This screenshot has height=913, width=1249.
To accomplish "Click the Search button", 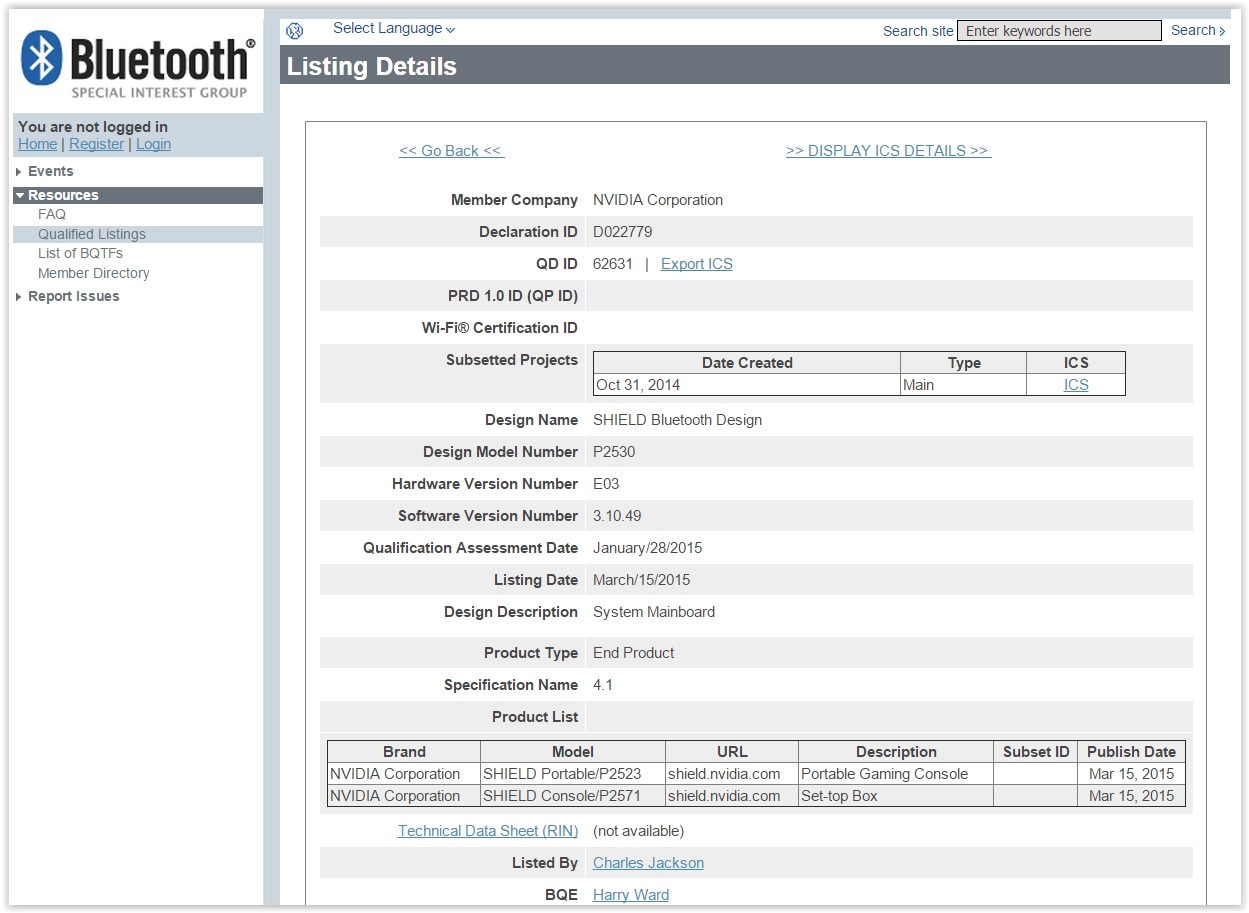I will tap(1198, 31).
